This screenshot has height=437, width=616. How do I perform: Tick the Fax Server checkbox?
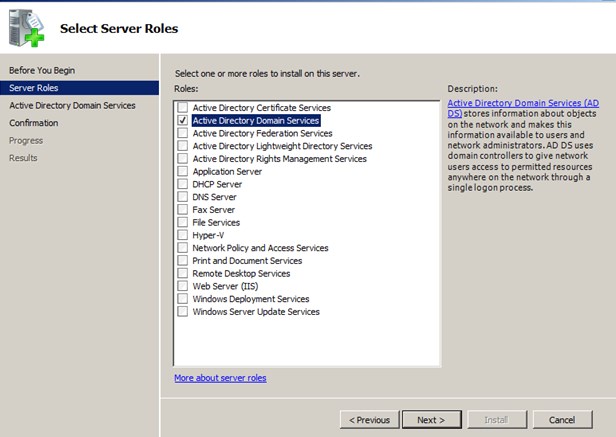click(182, 209)
